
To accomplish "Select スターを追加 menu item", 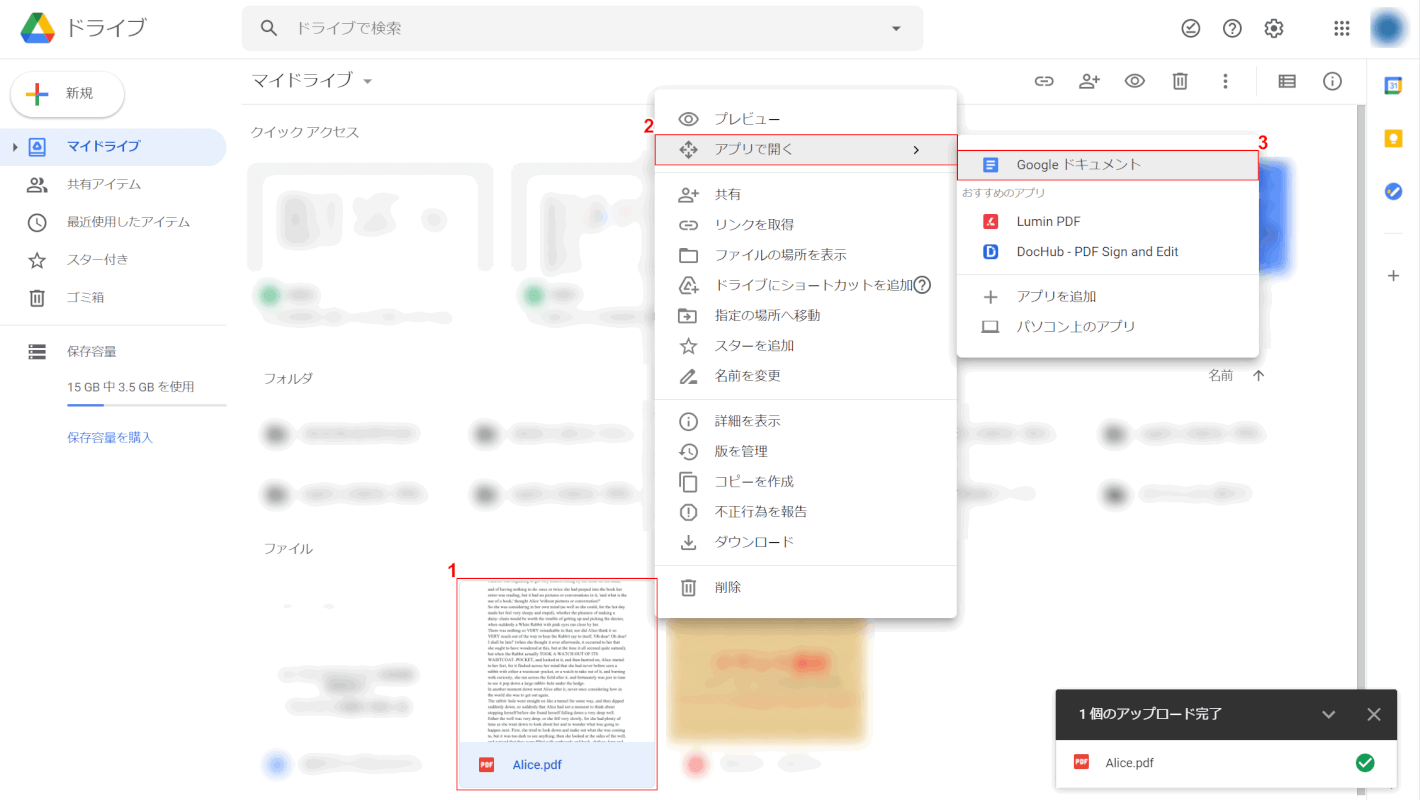I will pos(806,346).
